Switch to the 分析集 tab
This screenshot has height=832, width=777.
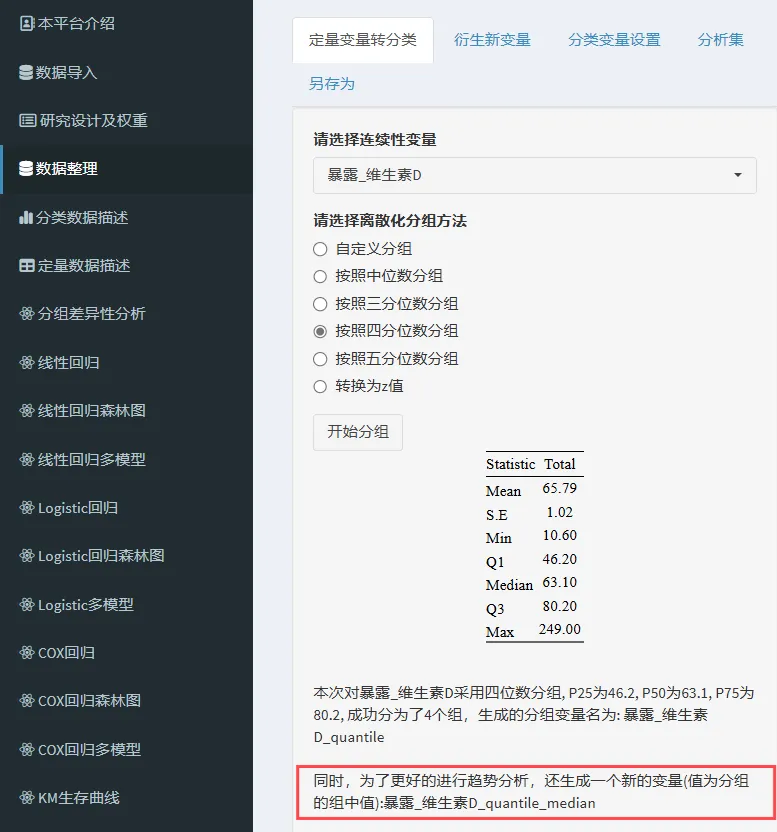tap(720, 40)
